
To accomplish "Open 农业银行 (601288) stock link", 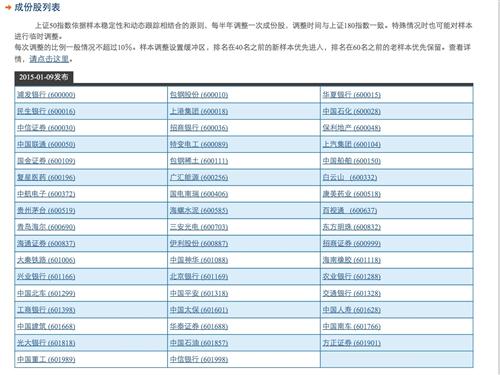I will (x=351, y=276).
